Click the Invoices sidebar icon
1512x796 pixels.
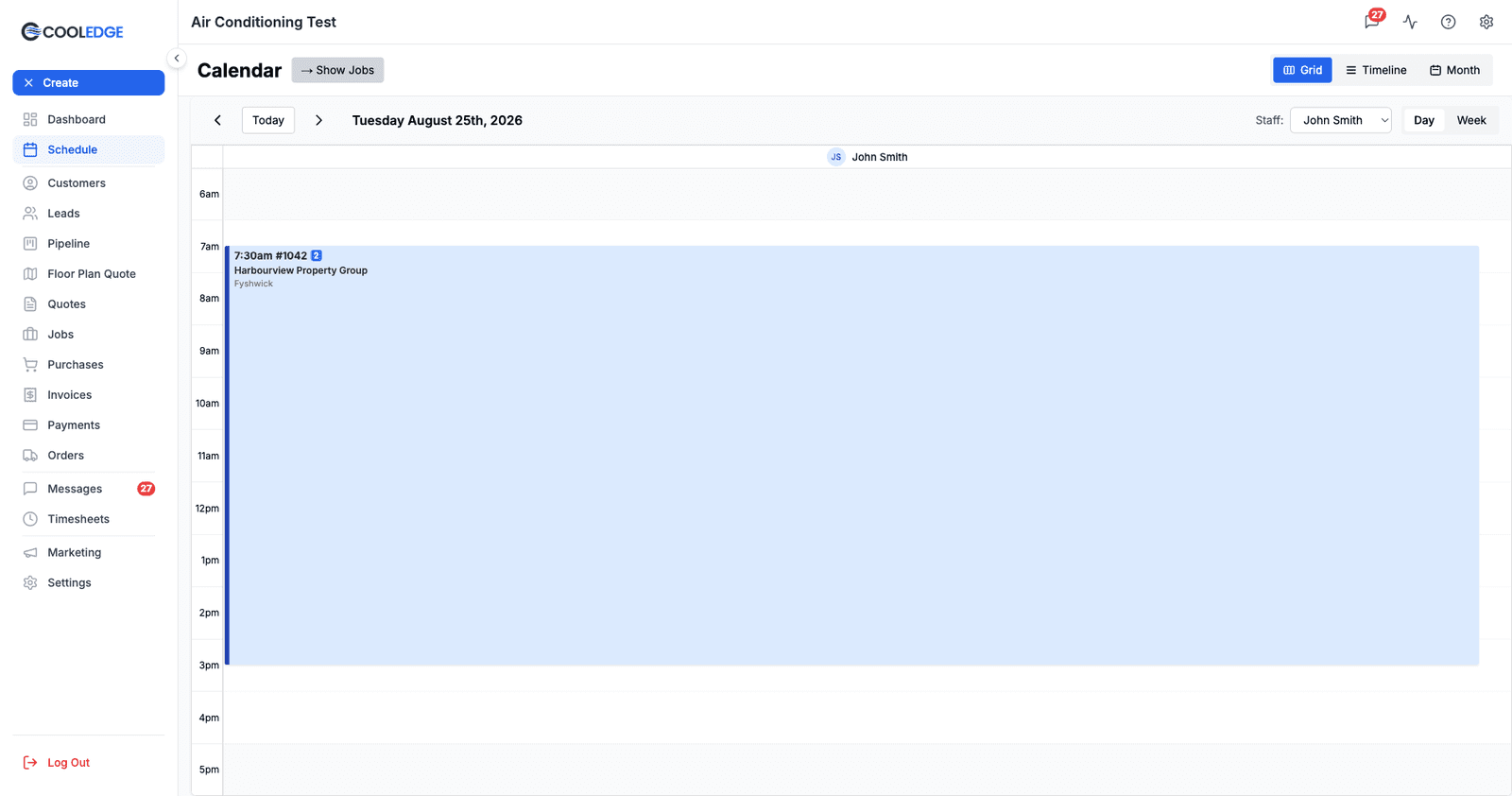pyautogui.click(x=30, y=395)
